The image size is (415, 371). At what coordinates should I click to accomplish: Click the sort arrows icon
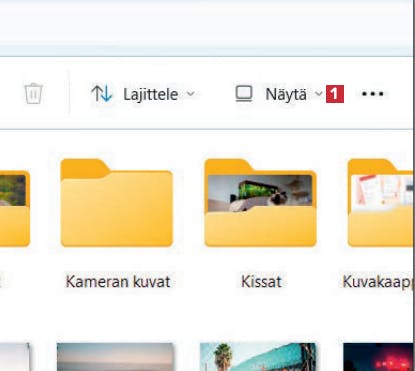pyautogui.click(x=102, y=94)
